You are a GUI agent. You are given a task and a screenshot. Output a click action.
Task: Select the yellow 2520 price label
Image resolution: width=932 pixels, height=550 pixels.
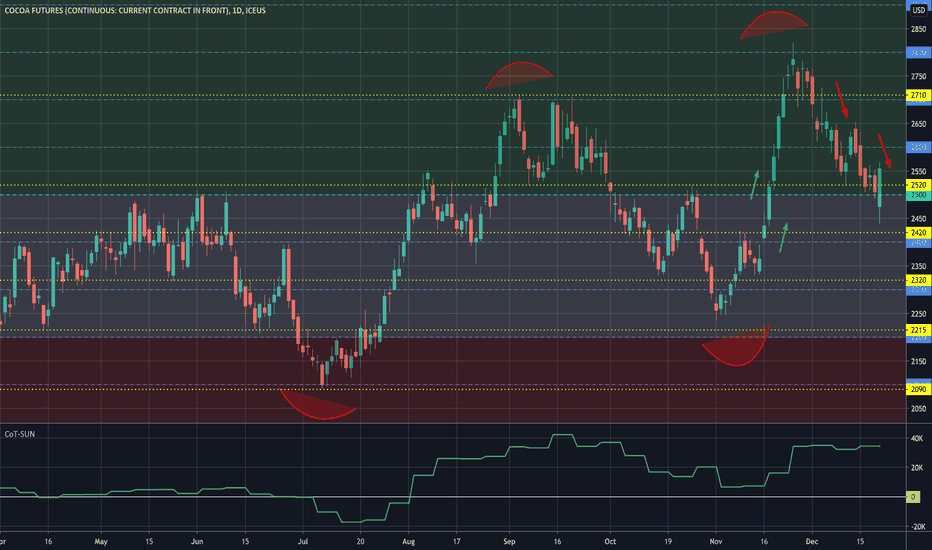tap(918, 186)
